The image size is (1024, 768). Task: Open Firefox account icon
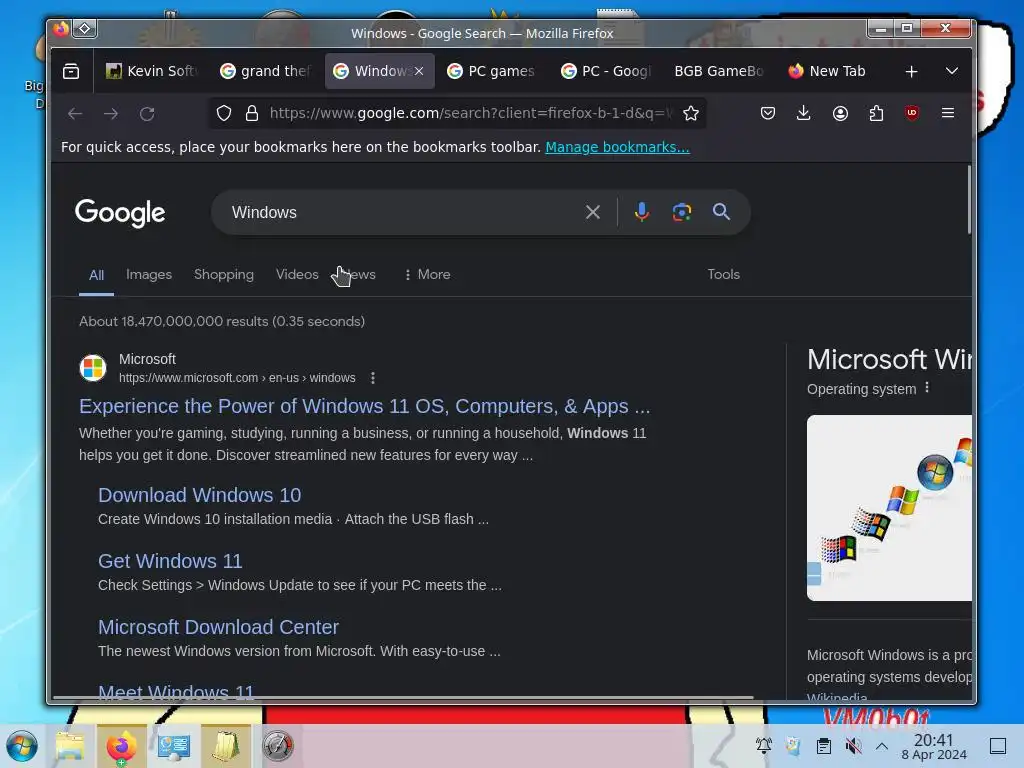tap(840, 114)
